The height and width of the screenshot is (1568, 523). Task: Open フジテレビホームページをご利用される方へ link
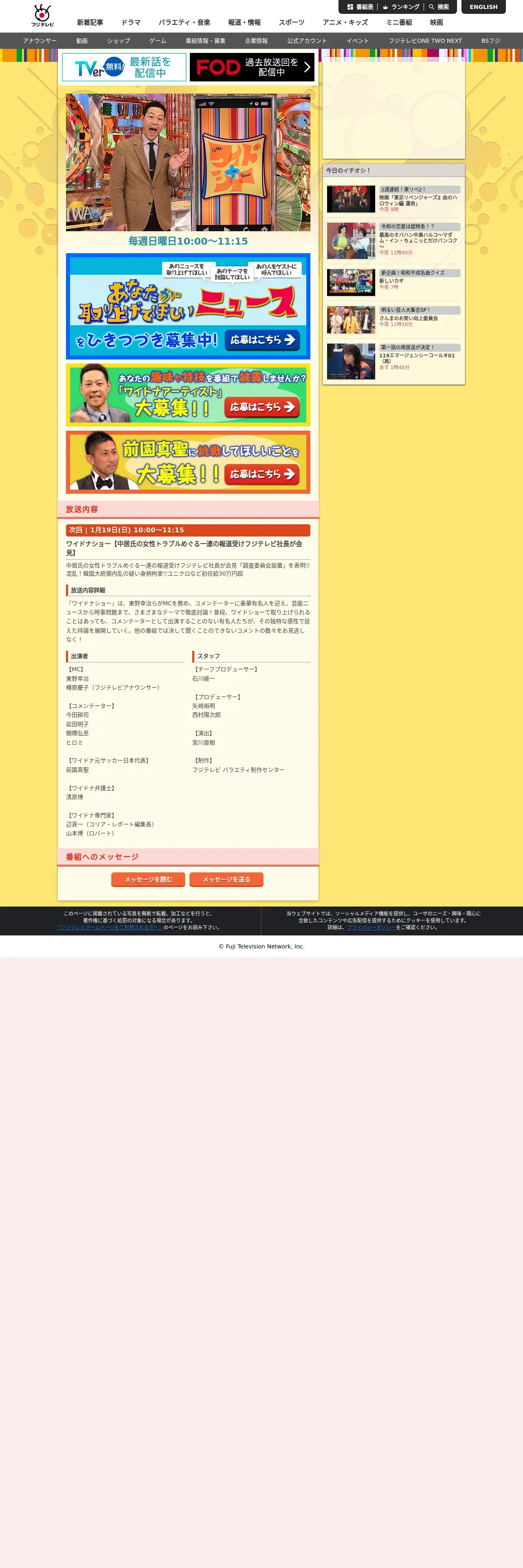pyautogui.click(x=110, y=927)
